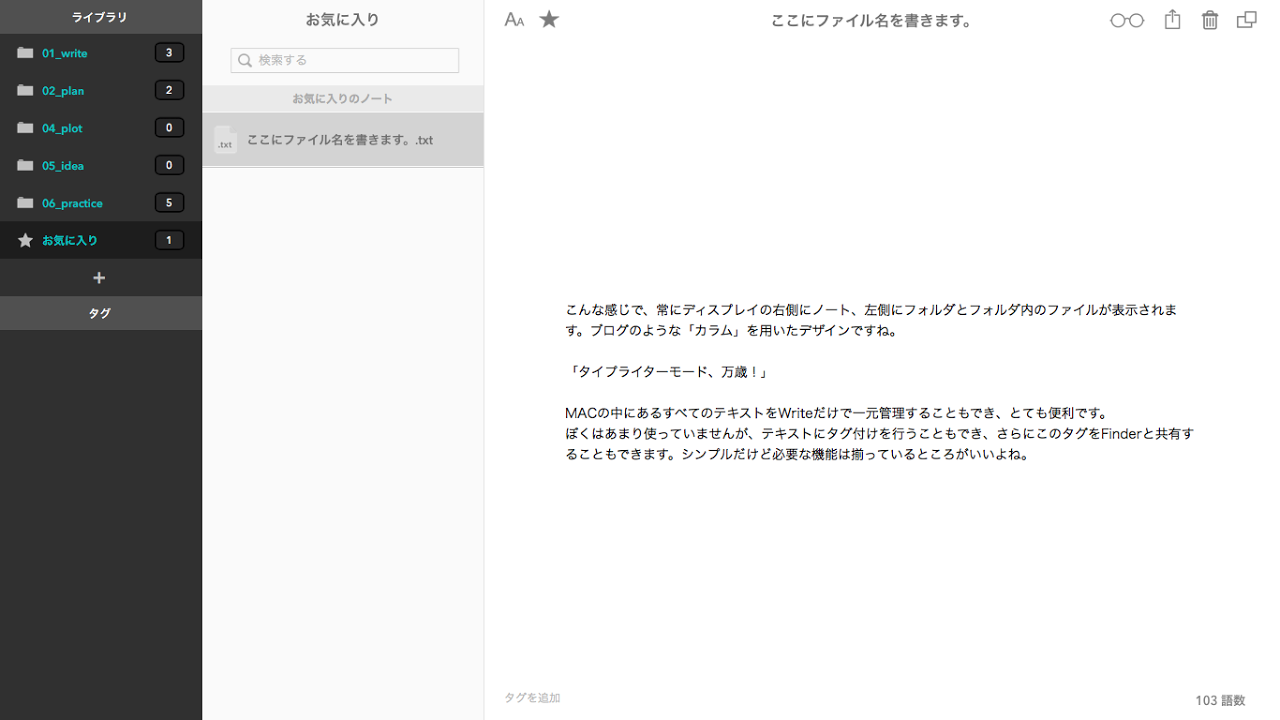Click the お気に入りのノート section header
This screenshot has height=720, width=1280.
coord(343,99)
